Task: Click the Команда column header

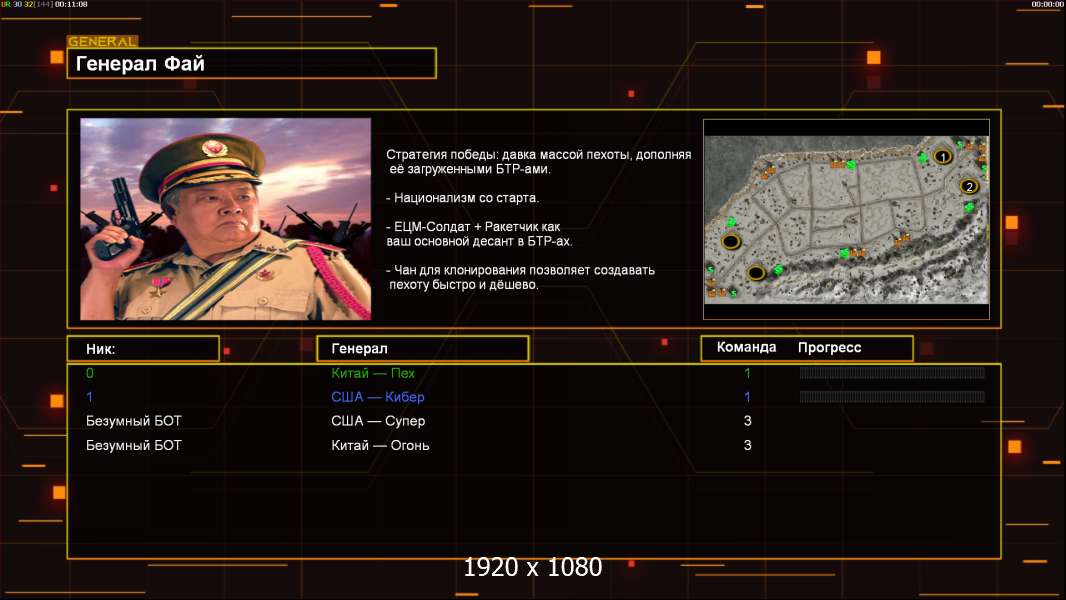Action: pyautogui.click(x=746, y=347)
